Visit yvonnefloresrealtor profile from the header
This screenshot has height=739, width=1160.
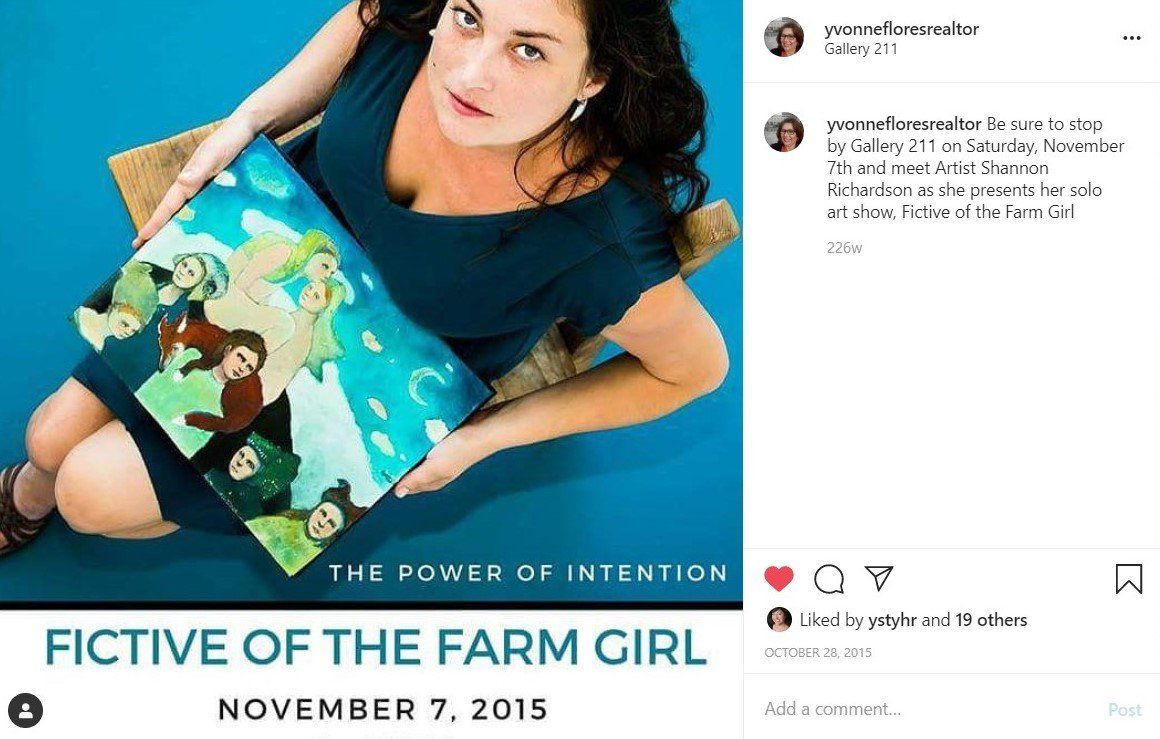pyautogui.click(x=901, y=29)
